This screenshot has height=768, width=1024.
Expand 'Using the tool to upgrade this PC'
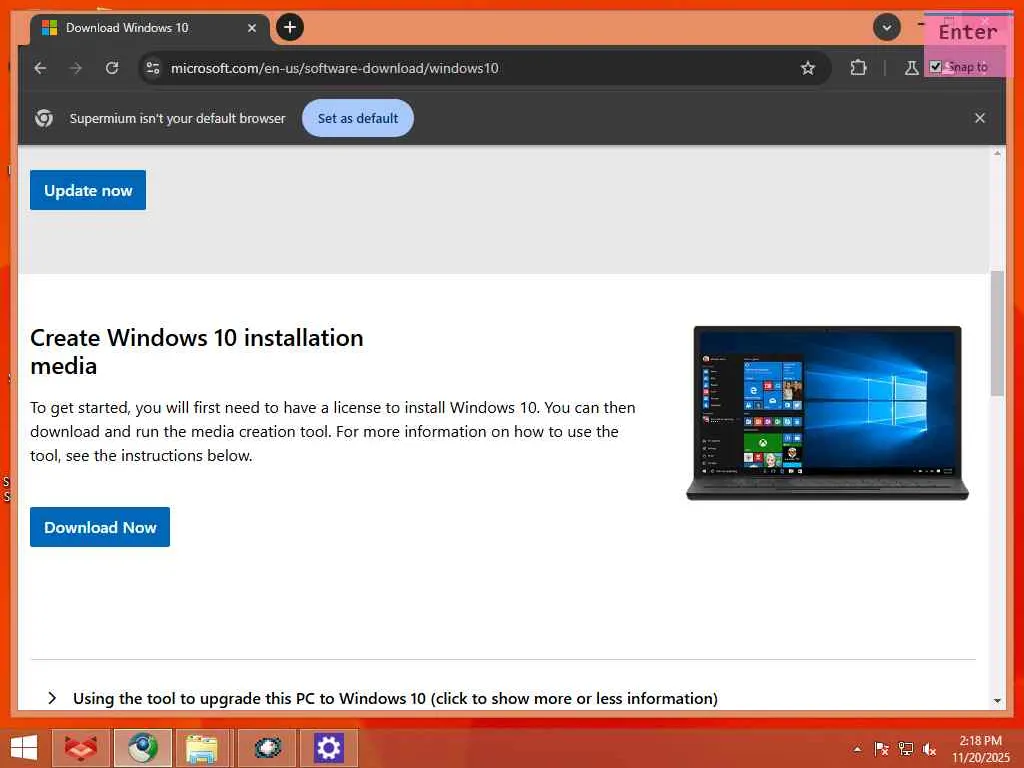click(383, 698)
